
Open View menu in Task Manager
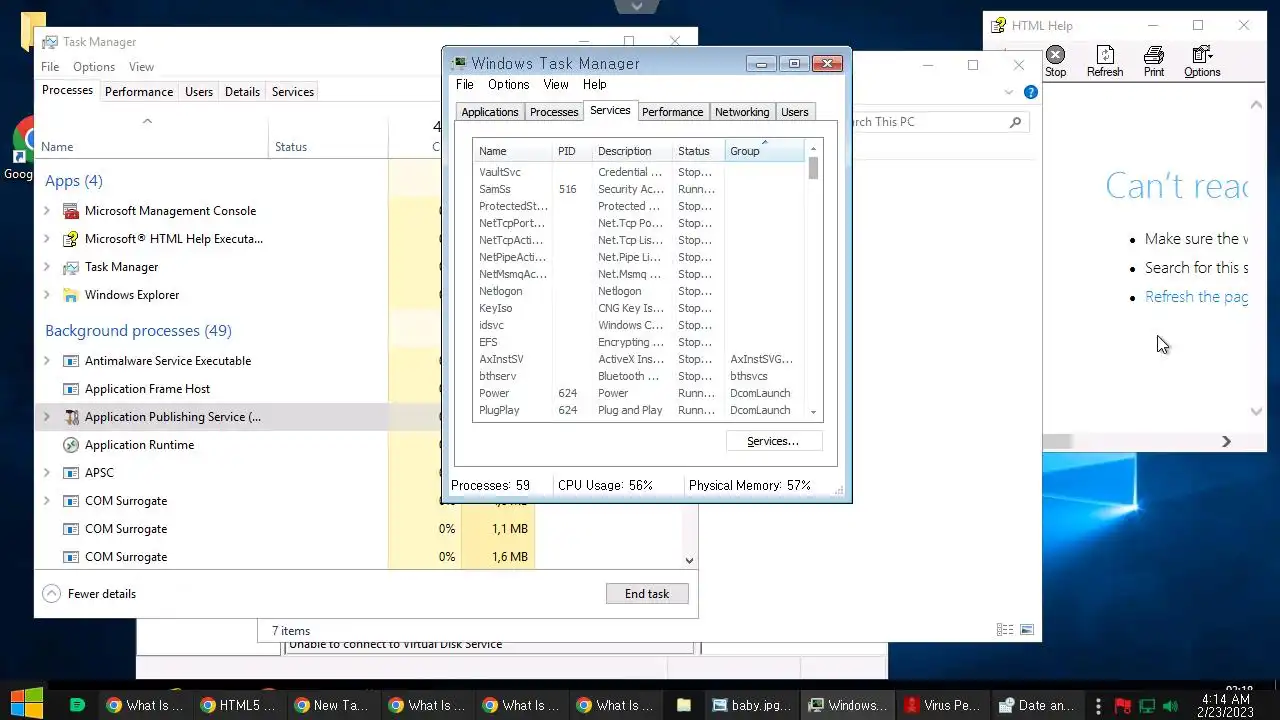click(x=141, y=67)
